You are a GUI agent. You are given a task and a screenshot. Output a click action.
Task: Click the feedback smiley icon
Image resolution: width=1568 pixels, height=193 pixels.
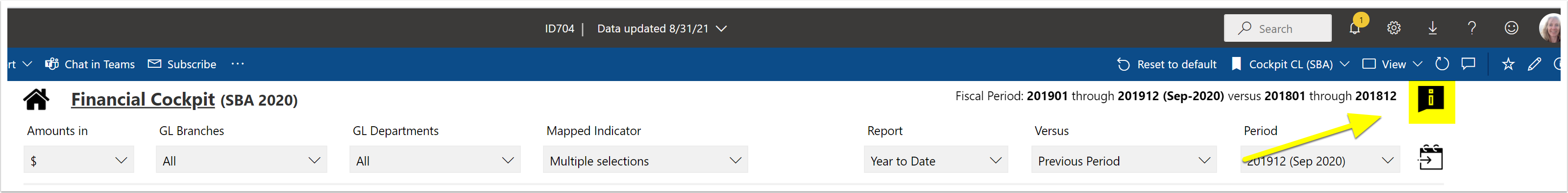1511,28
